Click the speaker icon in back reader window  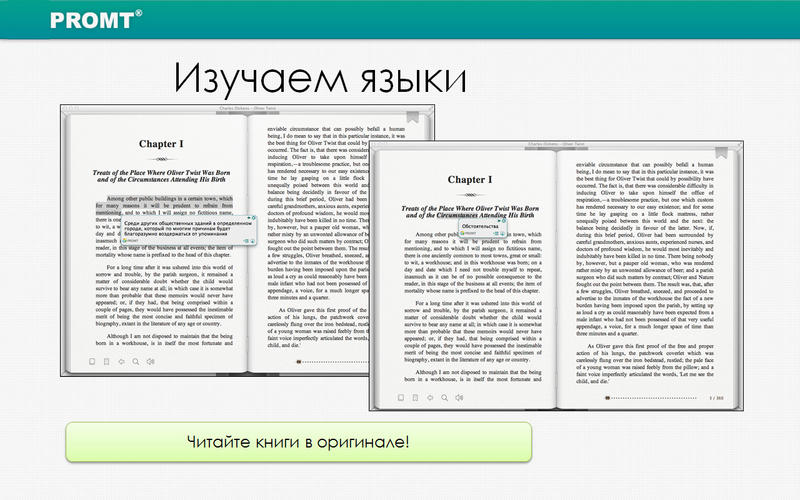coord(151,361)
